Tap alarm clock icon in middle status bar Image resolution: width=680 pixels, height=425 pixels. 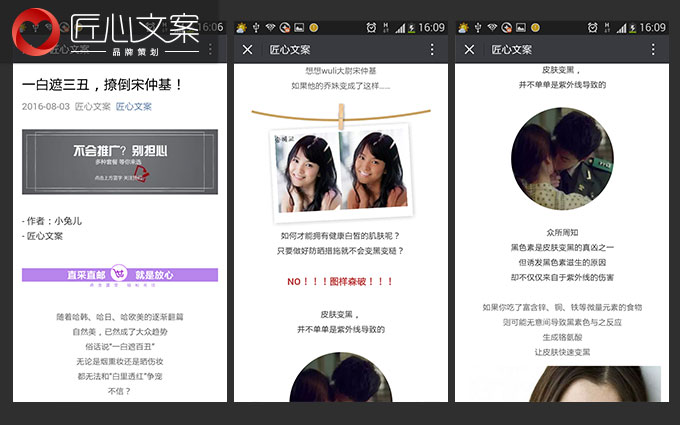click(x=371, y=28)
